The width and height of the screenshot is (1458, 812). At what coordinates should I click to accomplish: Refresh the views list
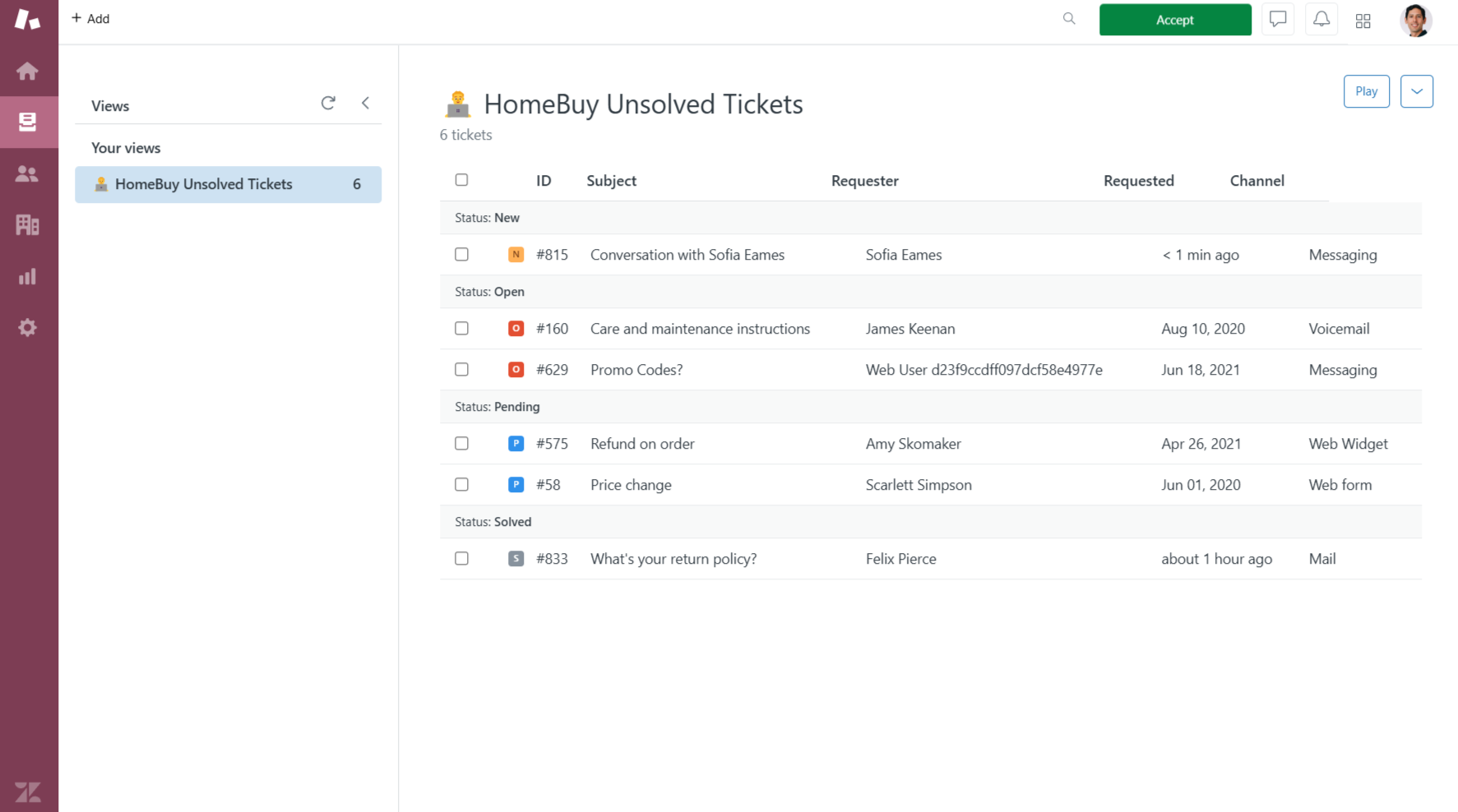point(328,103)
